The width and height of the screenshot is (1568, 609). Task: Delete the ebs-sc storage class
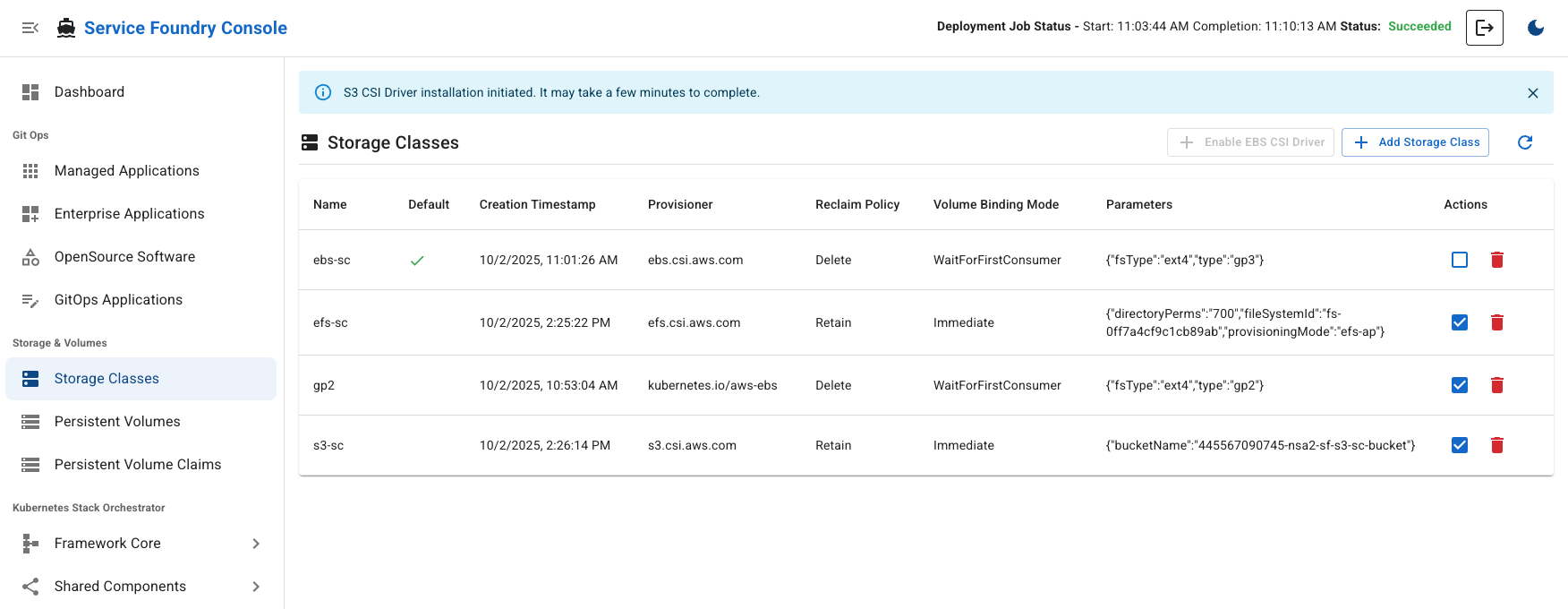[1496, 260]
